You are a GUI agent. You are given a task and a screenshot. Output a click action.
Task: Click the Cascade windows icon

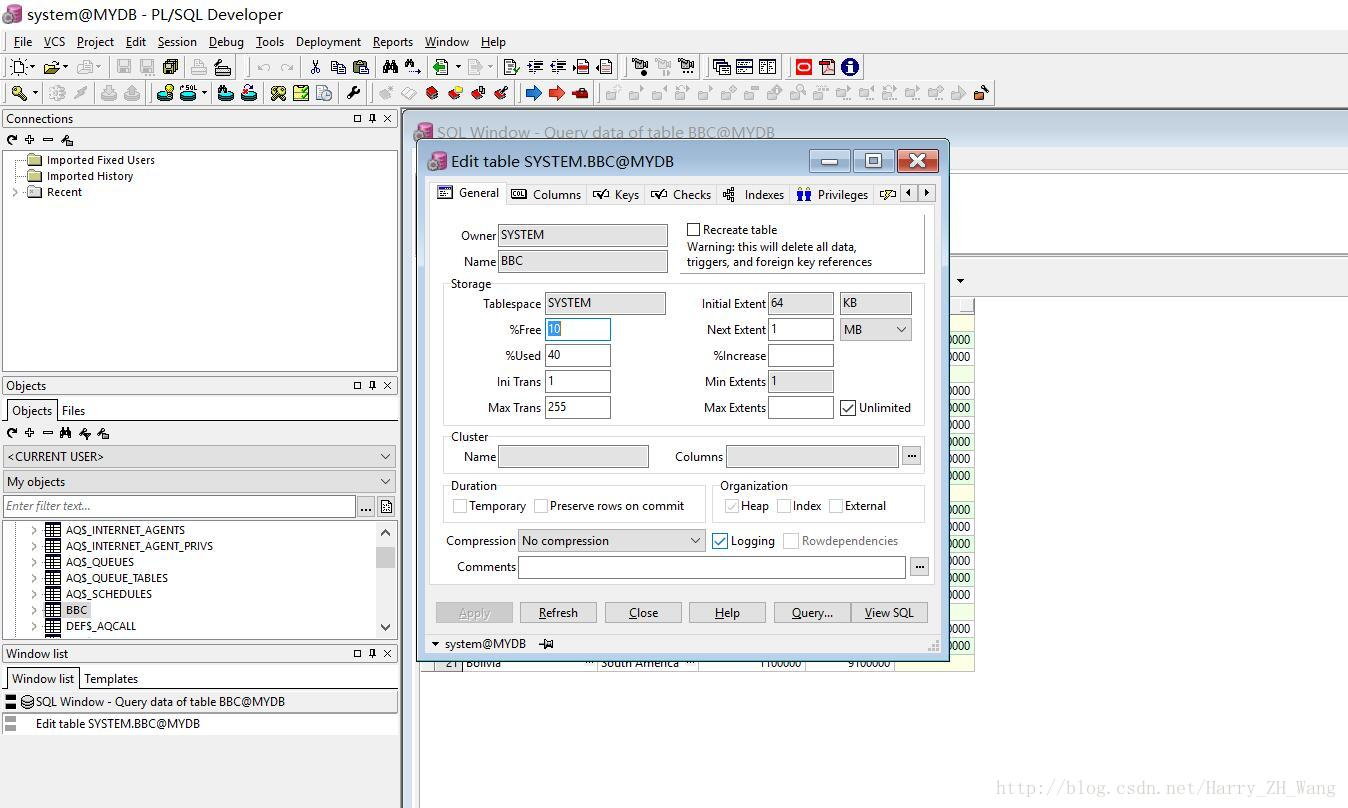[721, 67]
